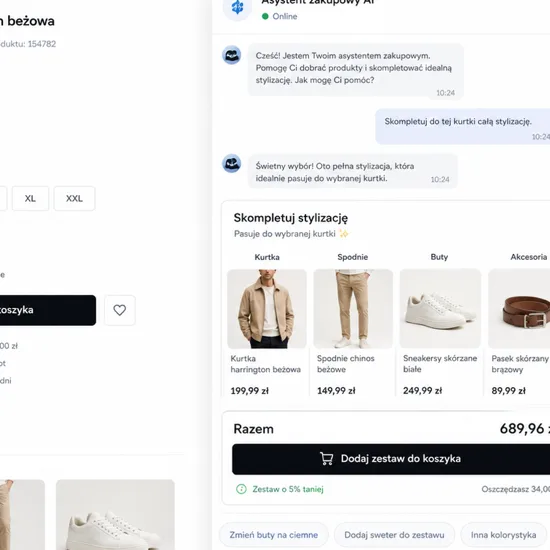Viewport: 550px width, 550px height.
Task: Click 'Dodaj zestaw do koszyka' button
Action: coord(391,459)
